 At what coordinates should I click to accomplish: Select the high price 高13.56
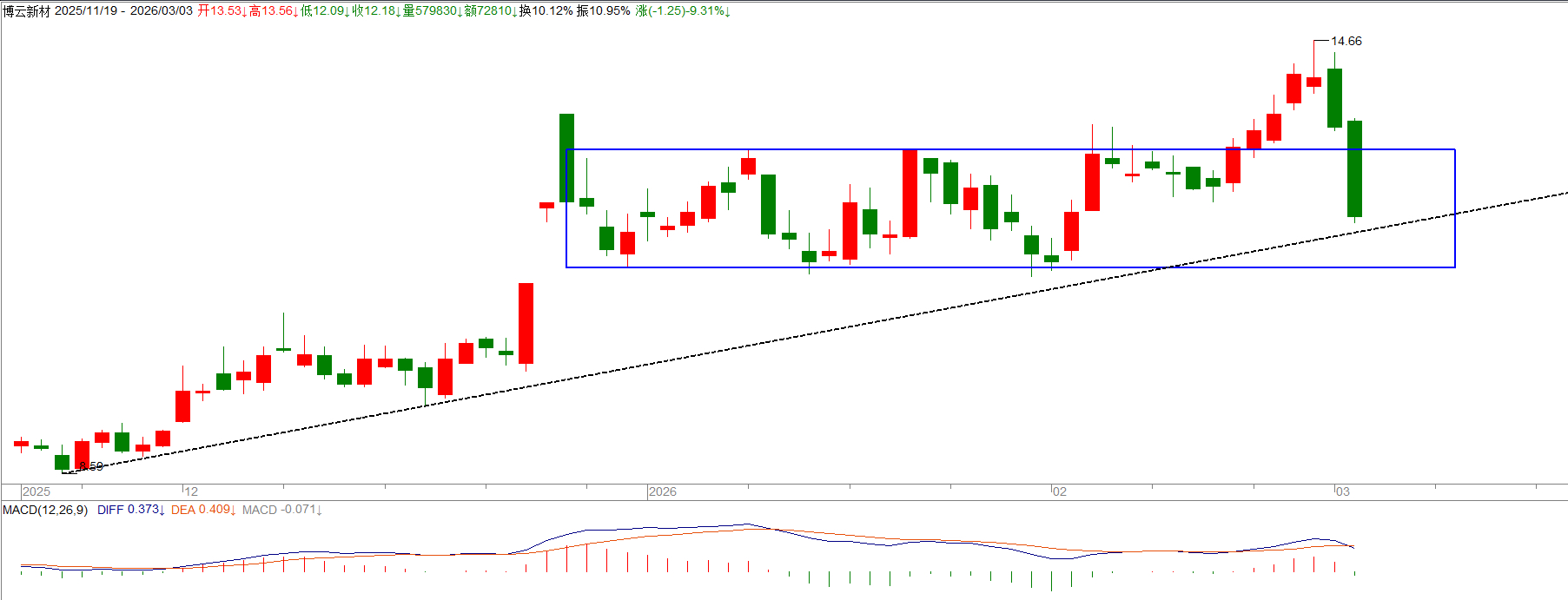point(273,11)
